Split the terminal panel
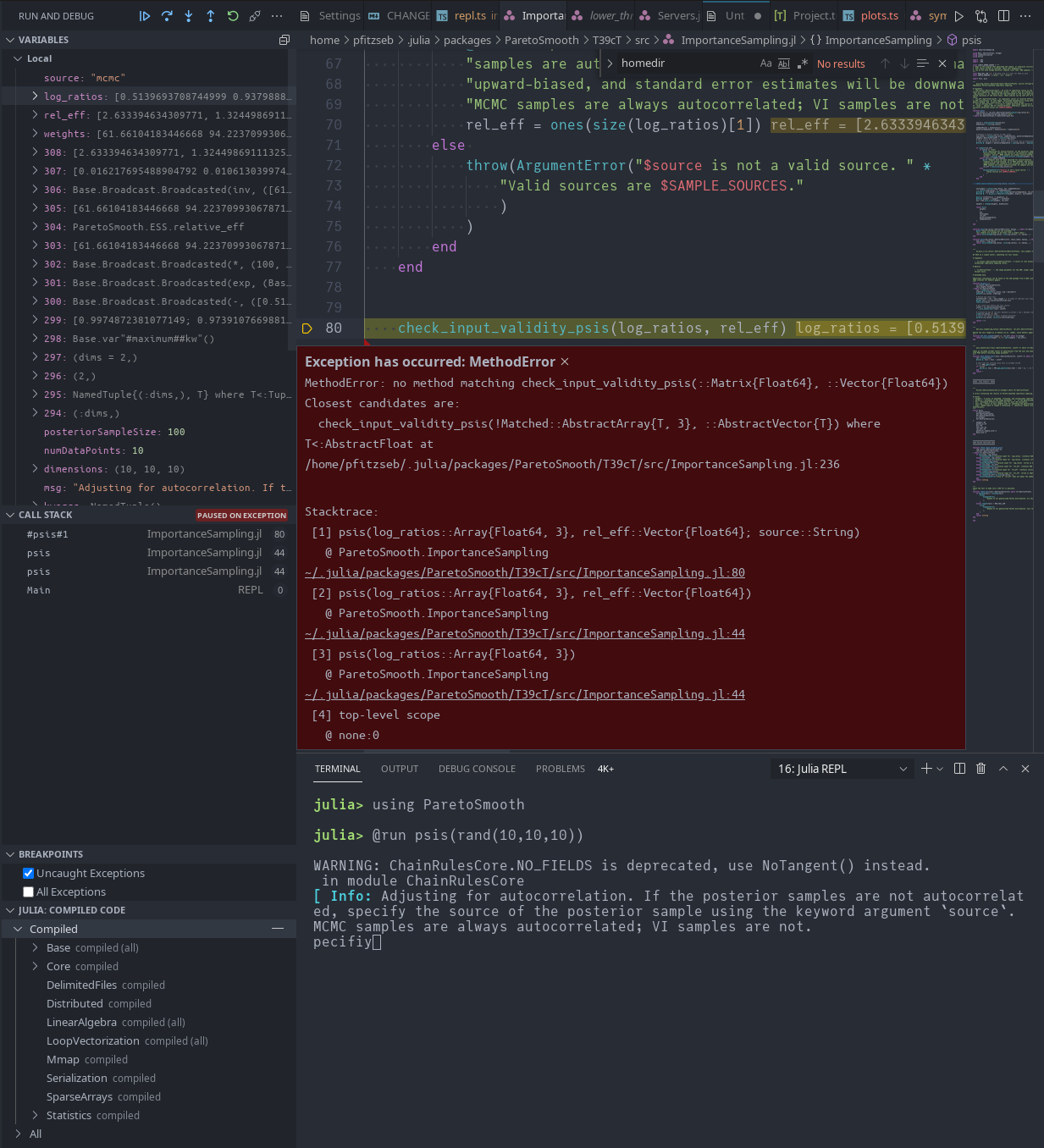 coord(958,769)
